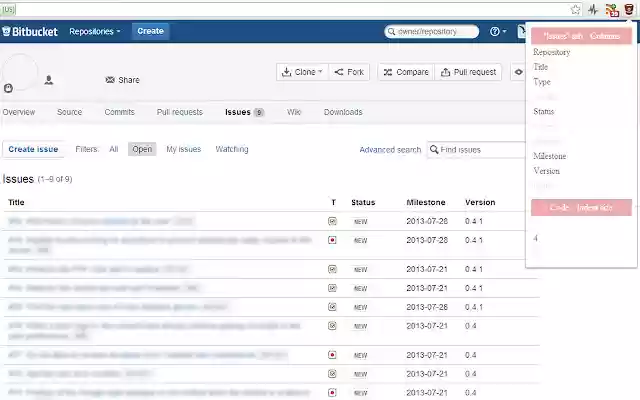
Task: Click the Fork button
Action: [349, 72]
